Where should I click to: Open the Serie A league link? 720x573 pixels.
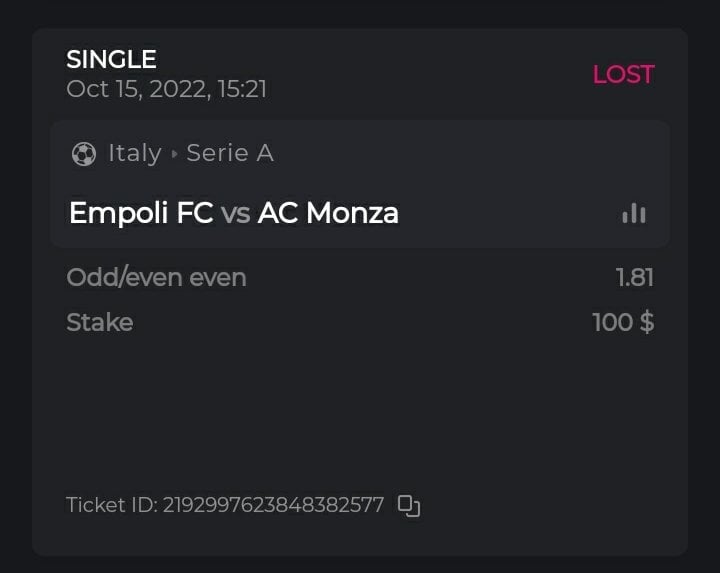(230, 153)
